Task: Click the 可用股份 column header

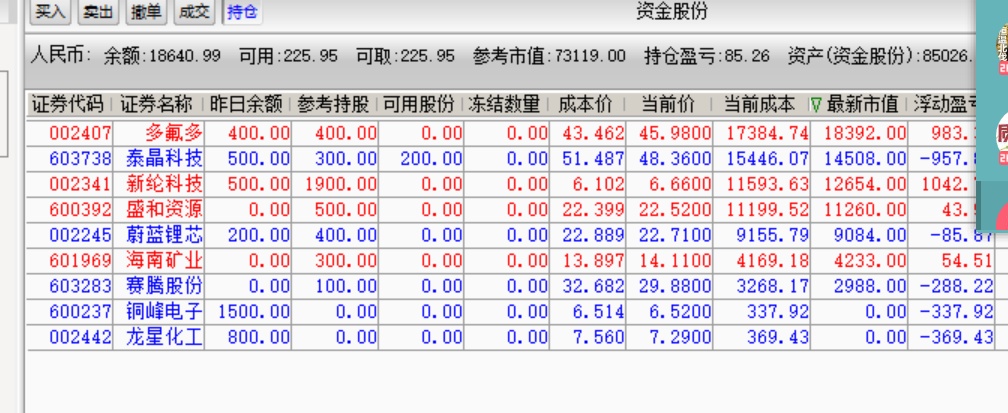Action: (418, 104)
